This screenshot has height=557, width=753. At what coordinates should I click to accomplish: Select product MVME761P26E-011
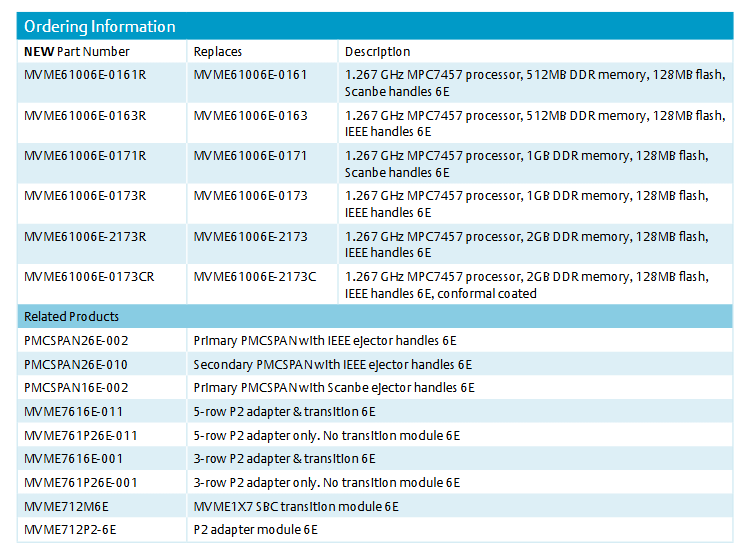pos(81,436)
